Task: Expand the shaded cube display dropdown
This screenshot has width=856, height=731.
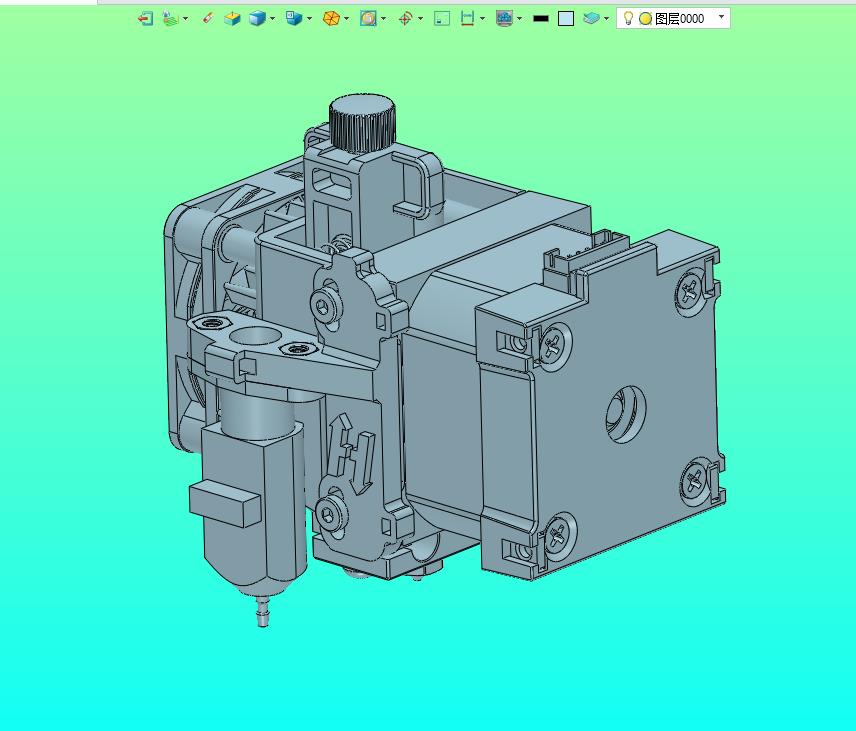Action: point(272,19)
